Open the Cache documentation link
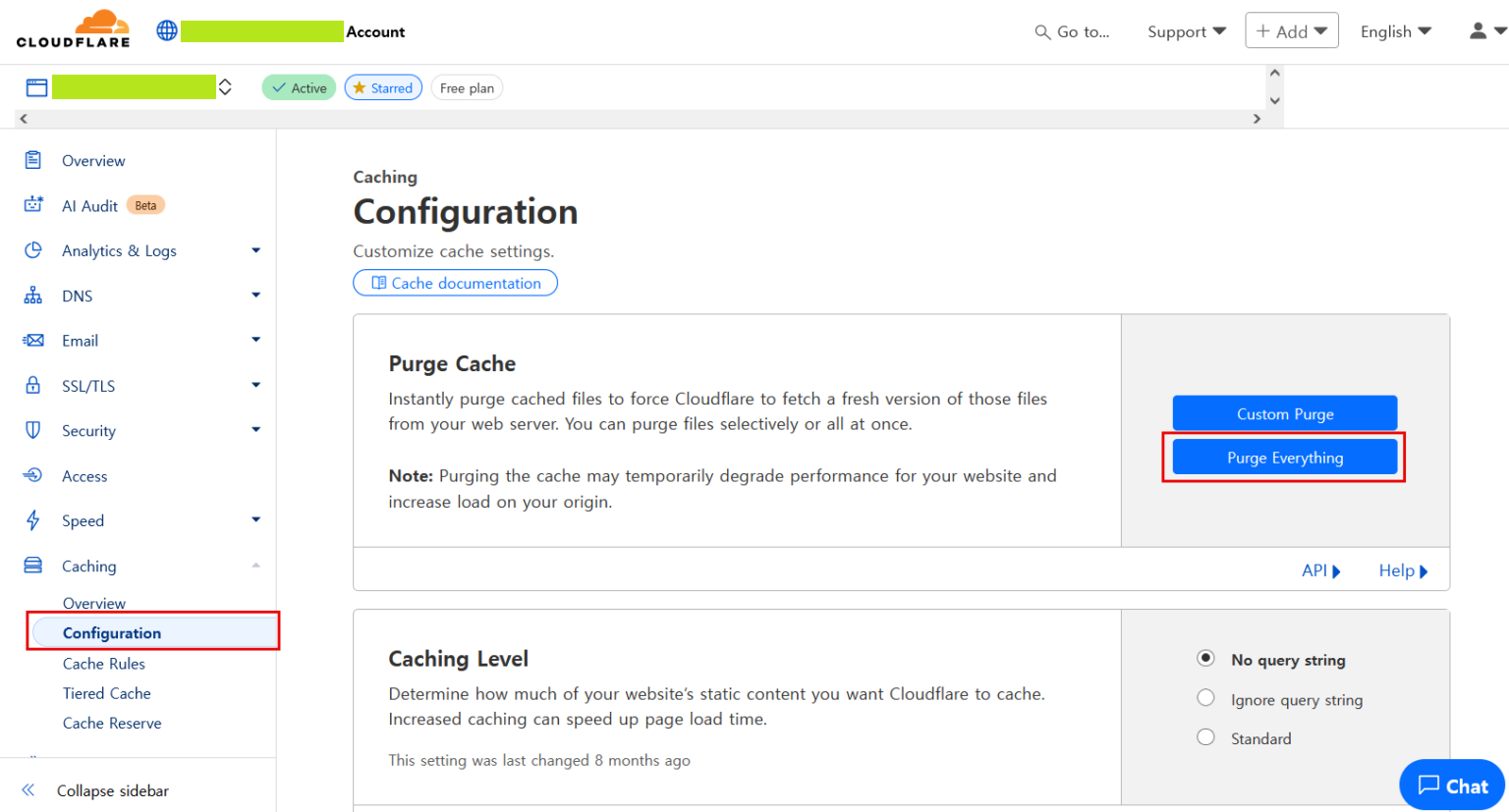This screenshot has width=1509, height=812. point(456,283)
